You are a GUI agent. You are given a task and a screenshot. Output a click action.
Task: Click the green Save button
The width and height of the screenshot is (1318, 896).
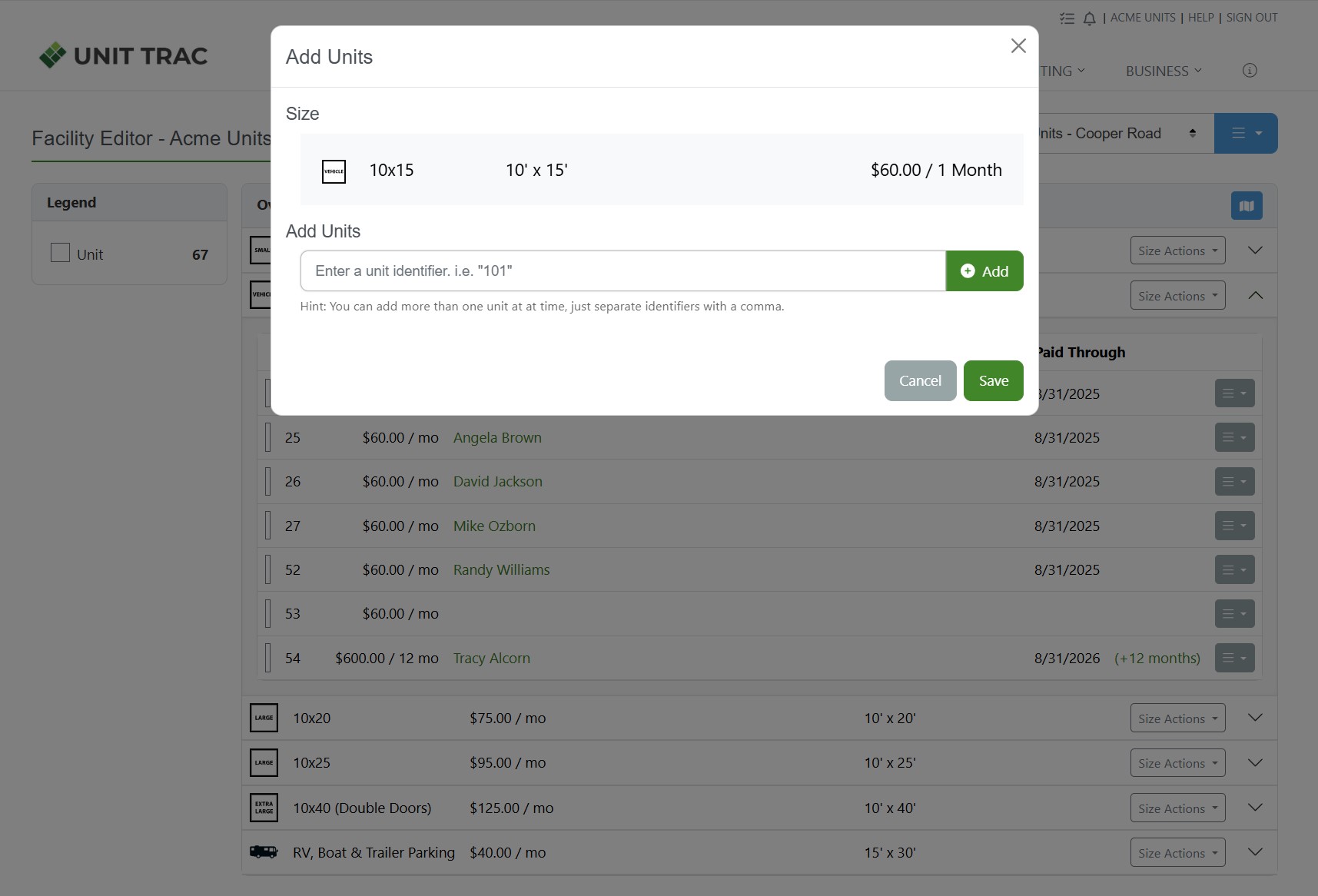click(993, 381)
